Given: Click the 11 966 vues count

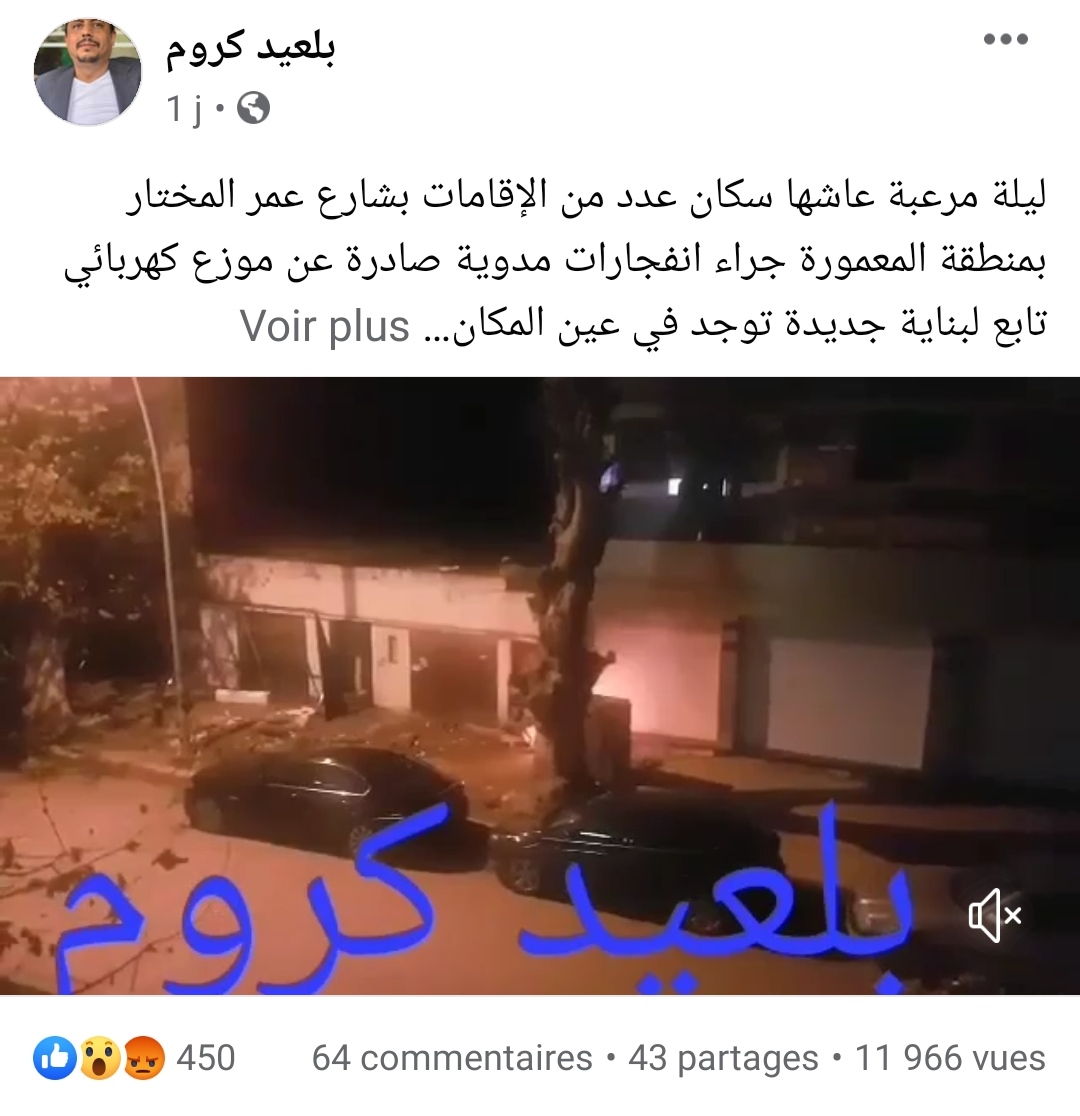Looking at the screenshot, I should pyautogui.click(x=950, y=1058).
